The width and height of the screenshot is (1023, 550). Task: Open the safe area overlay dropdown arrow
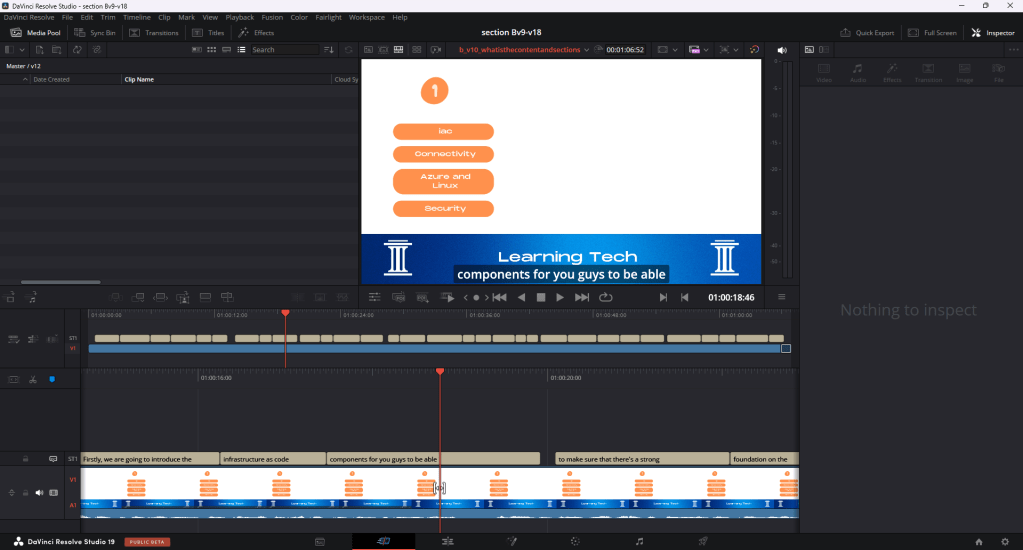point(675,50)
